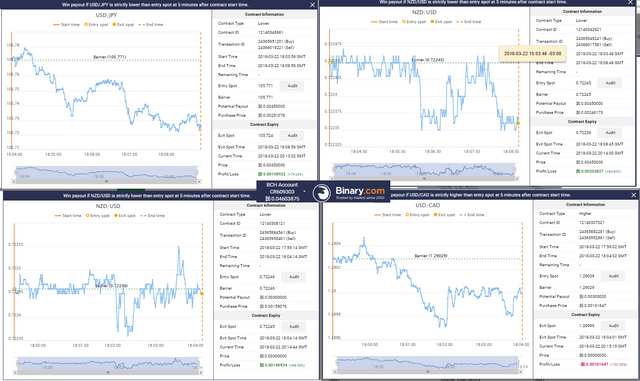Hide Start time series in NZD/USD 18:03:46 chart
This screenshot has height=381, width=640.
384,22
